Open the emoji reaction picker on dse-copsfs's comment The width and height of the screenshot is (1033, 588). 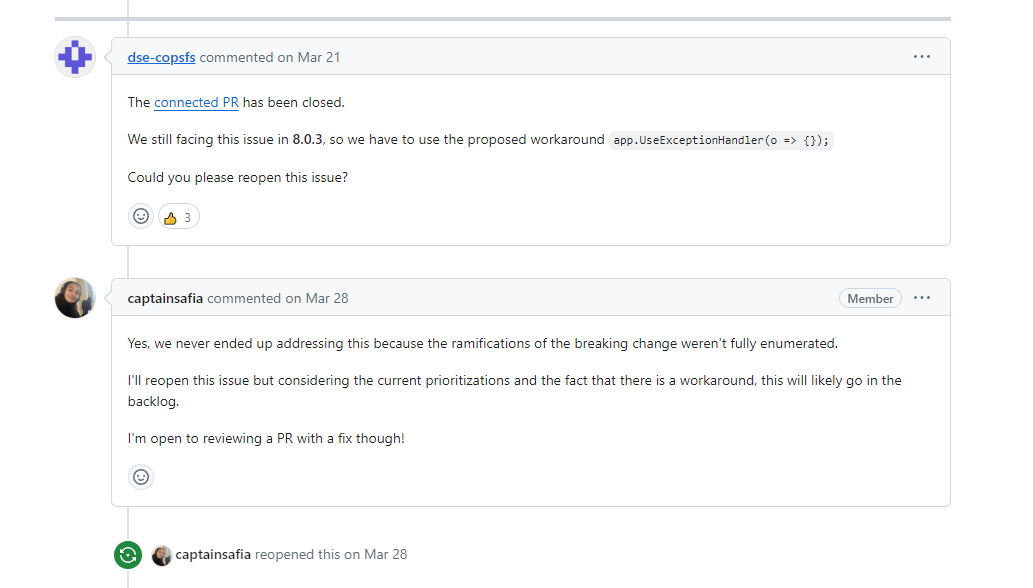click(x=140, y=215)
